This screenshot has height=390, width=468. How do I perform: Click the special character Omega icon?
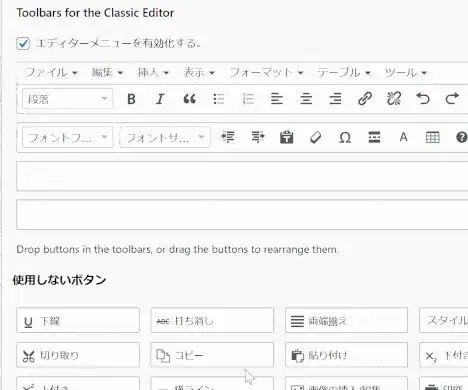click(345, 137)
